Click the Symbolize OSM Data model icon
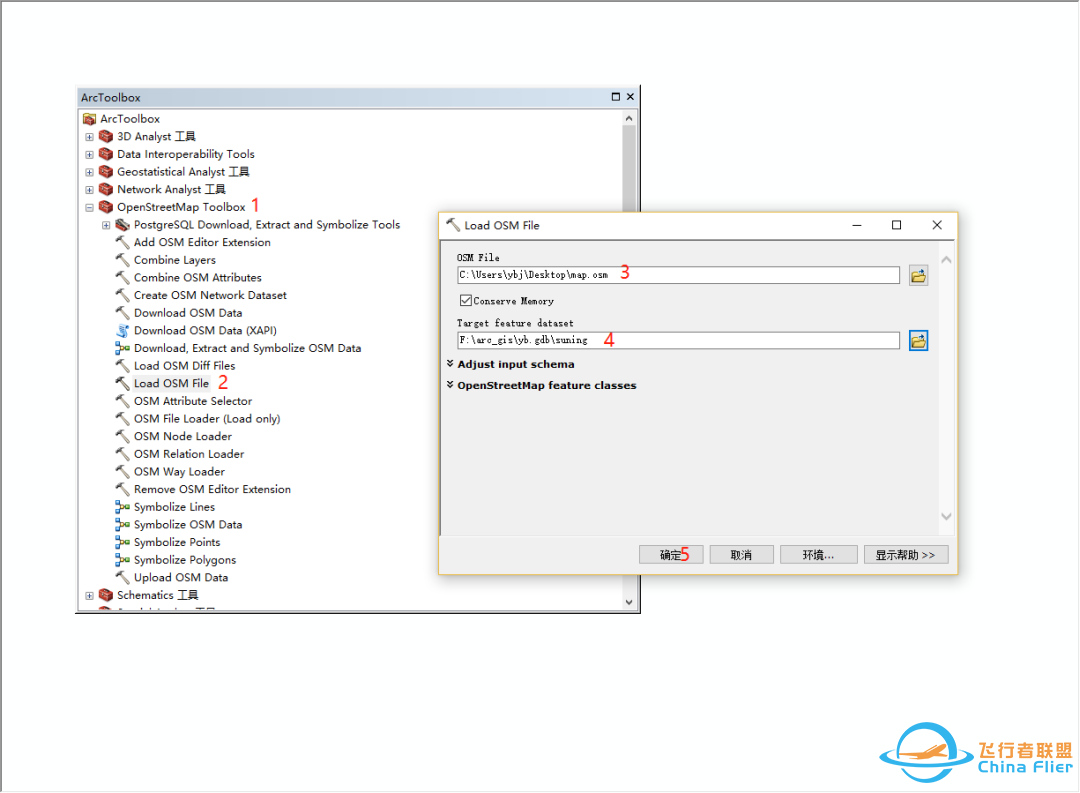Image resolution: width=1080 pixels, height=793 pixels. [x=123, y=524]
